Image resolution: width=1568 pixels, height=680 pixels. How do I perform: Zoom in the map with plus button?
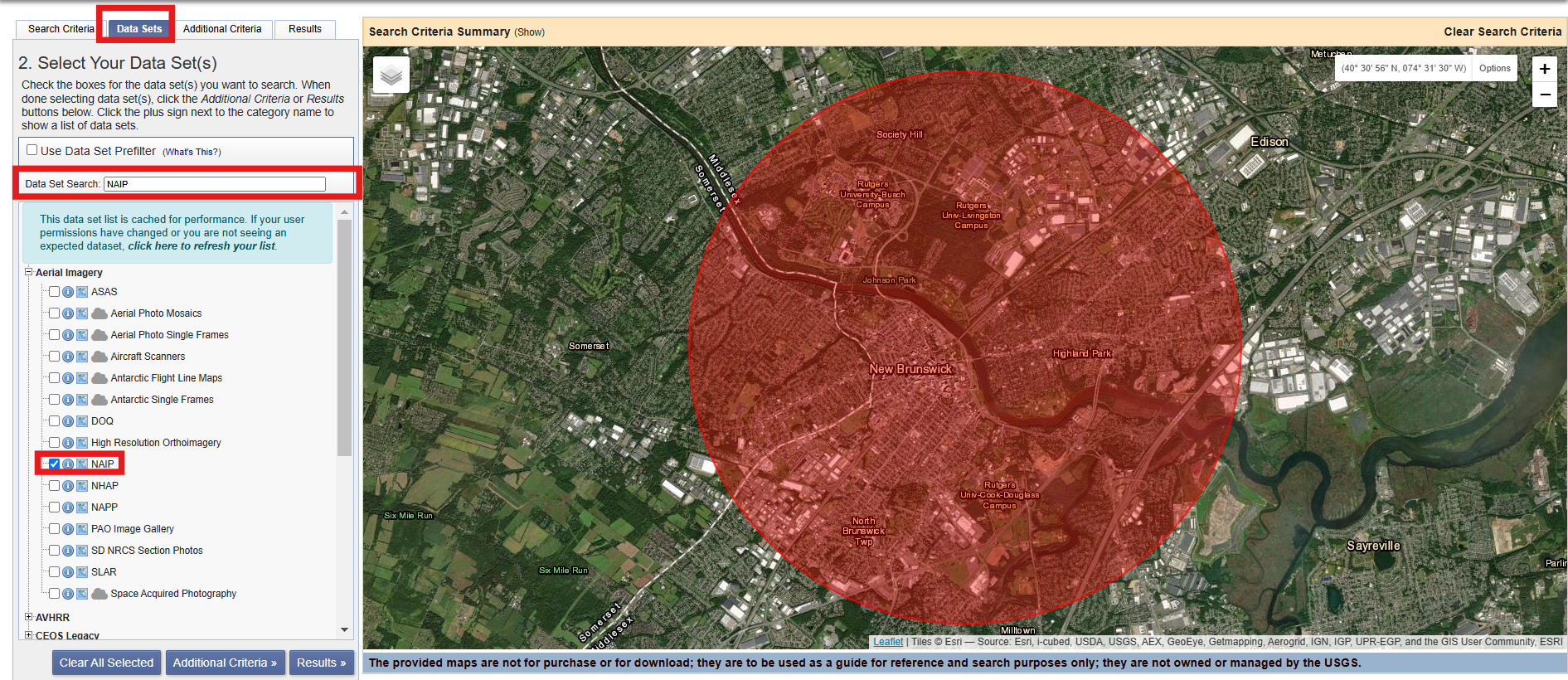click(x=1545, y=69)
